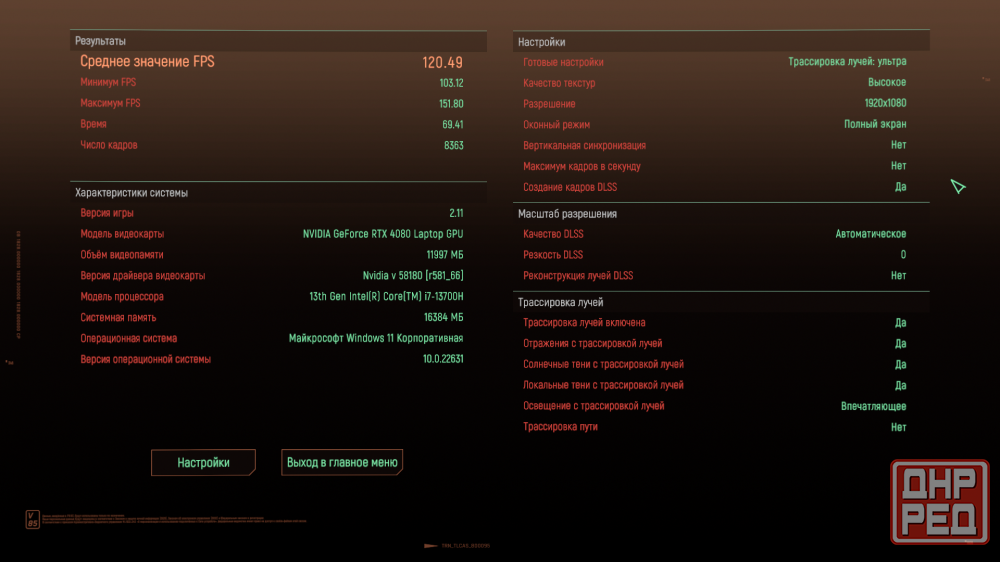Toggle Создание кадров DLSS value Да
The height and width of the screenshot is (562, 1000).
pos(900,187)
